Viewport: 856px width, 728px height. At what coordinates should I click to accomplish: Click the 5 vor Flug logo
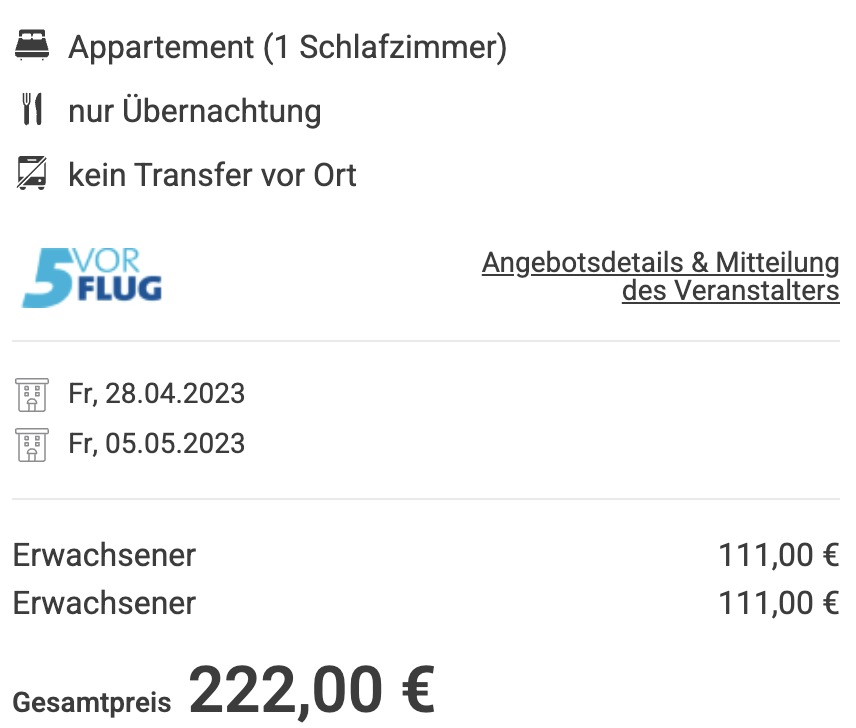[92, 277]
